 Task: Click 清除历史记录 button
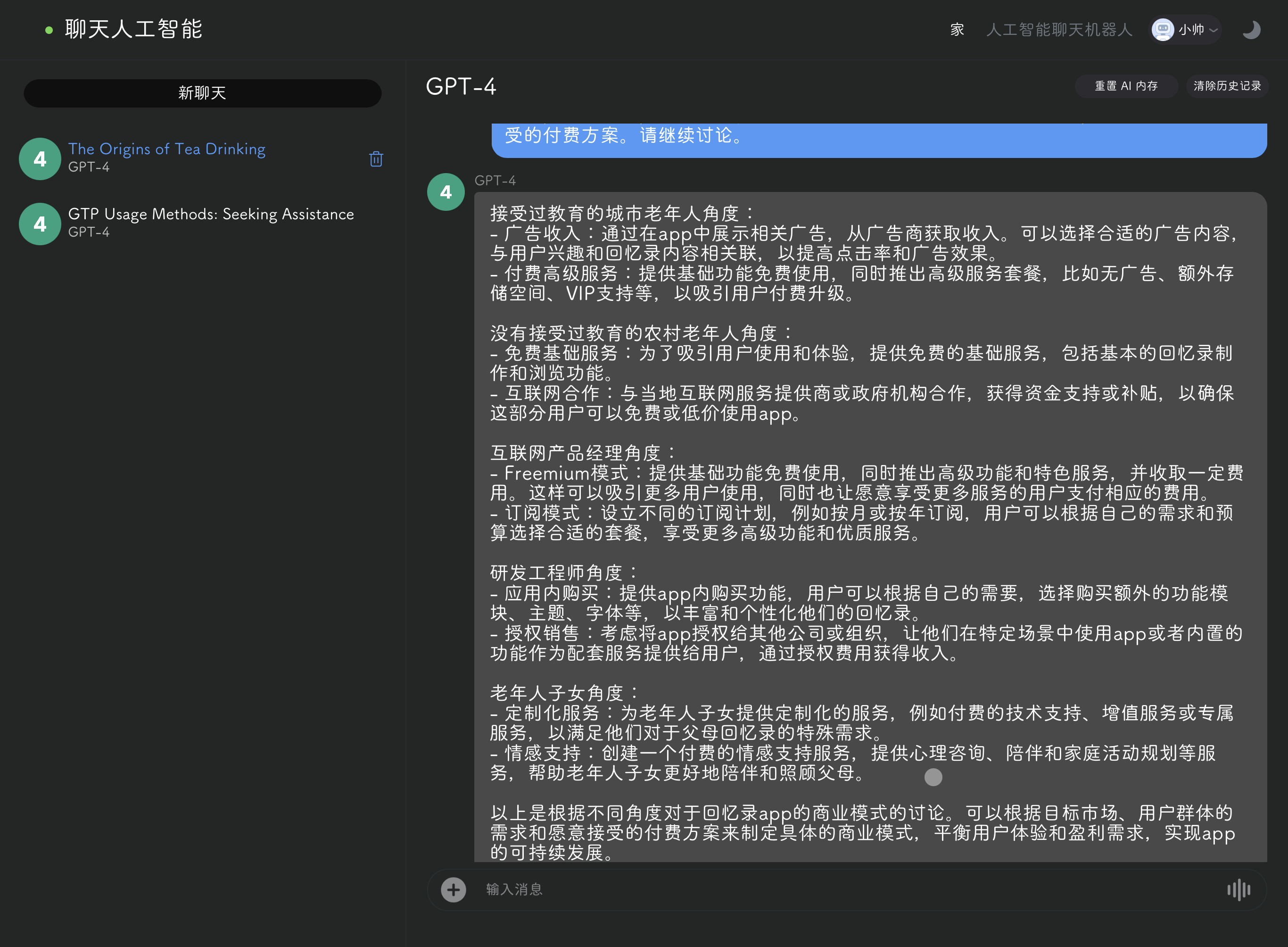click(1227, 86)
